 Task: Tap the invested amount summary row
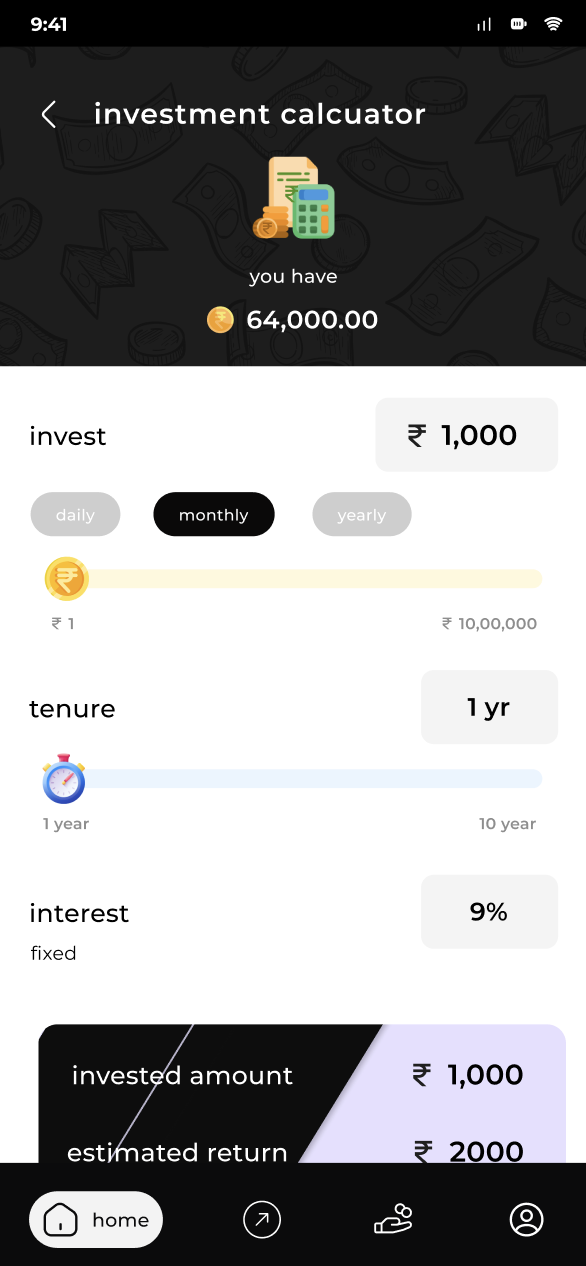coord(302,1075)
